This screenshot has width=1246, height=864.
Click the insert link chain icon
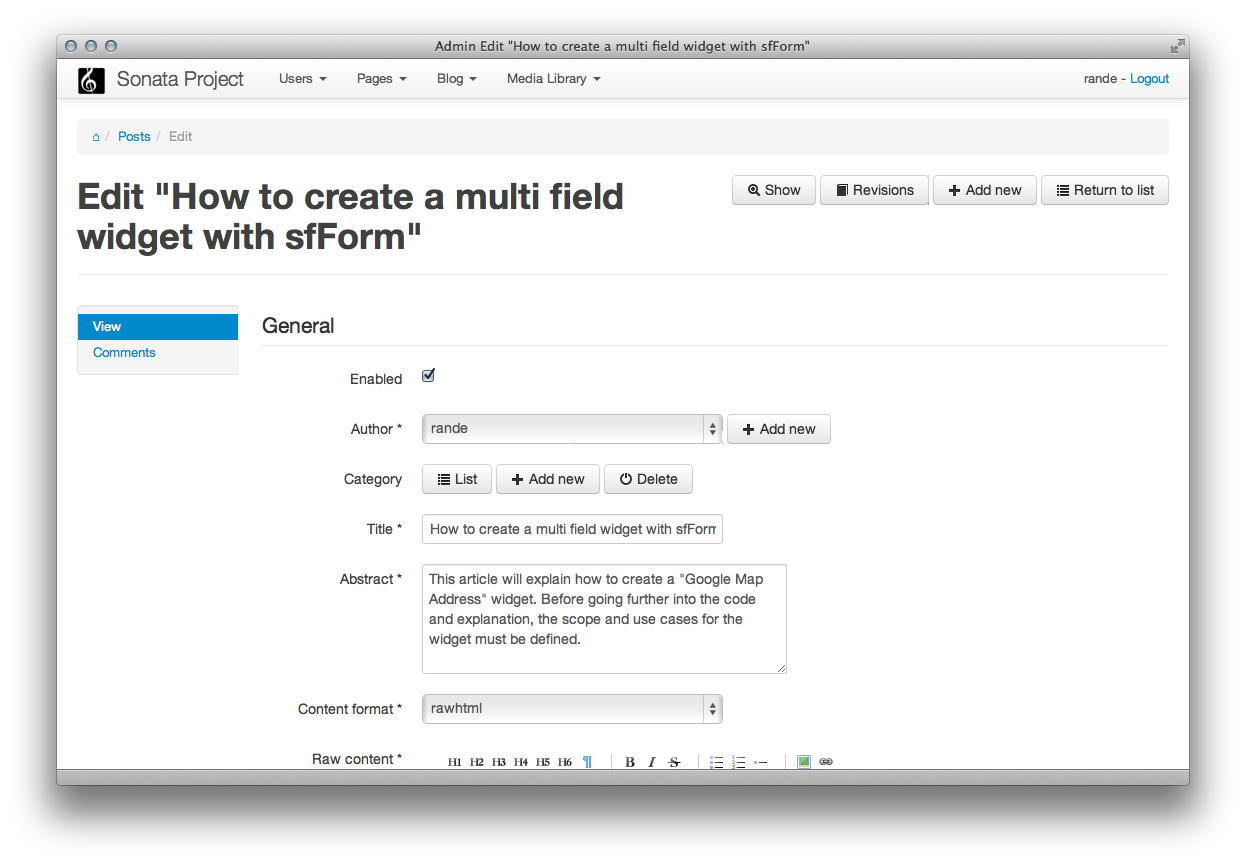tap(826, 762)
